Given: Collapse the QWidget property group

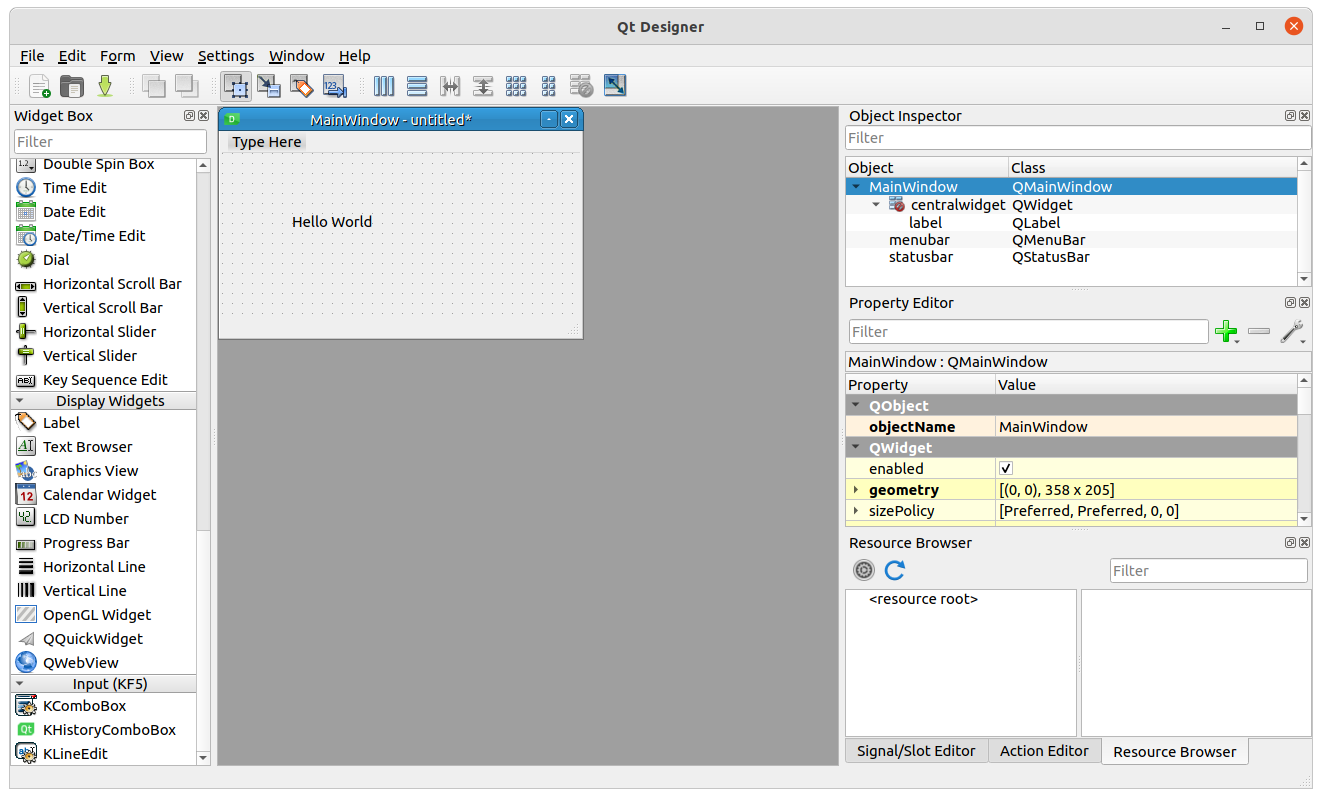Looking at the screenshot, I should [x=856, y=448].
